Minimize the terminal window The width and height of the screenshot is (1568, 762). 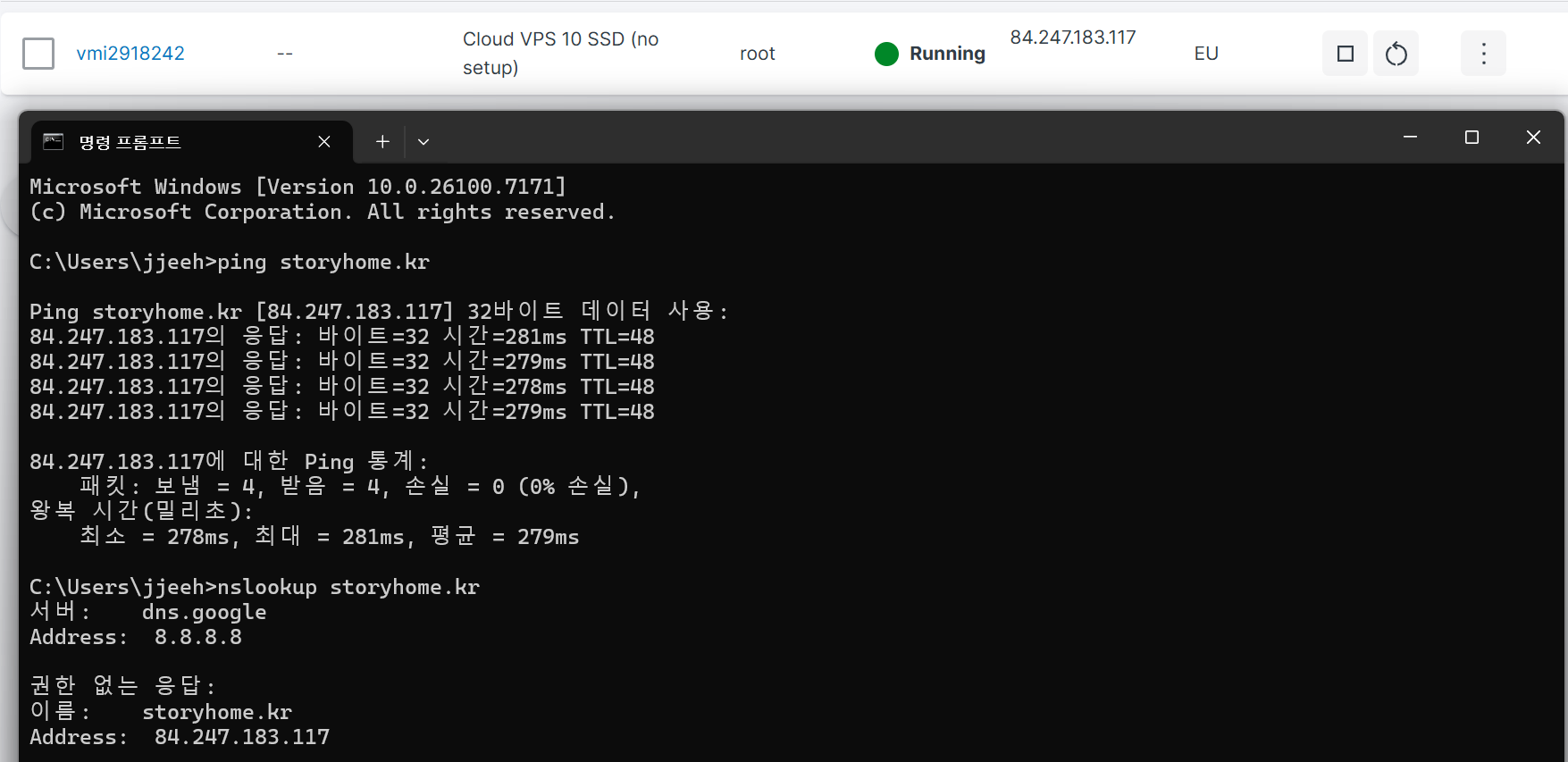1410,138
